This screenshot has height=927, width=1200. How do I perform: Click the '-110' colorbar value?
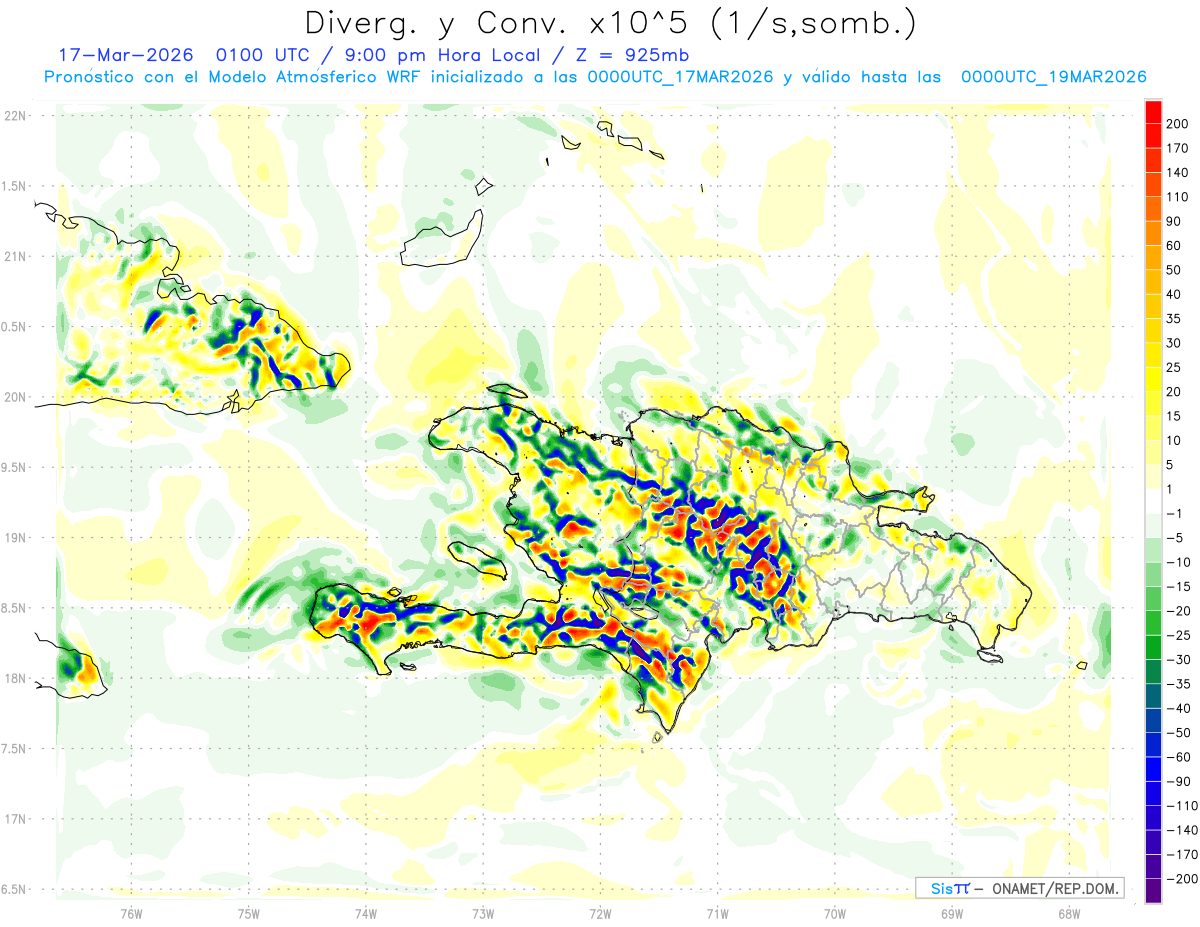click(1181, 806)
